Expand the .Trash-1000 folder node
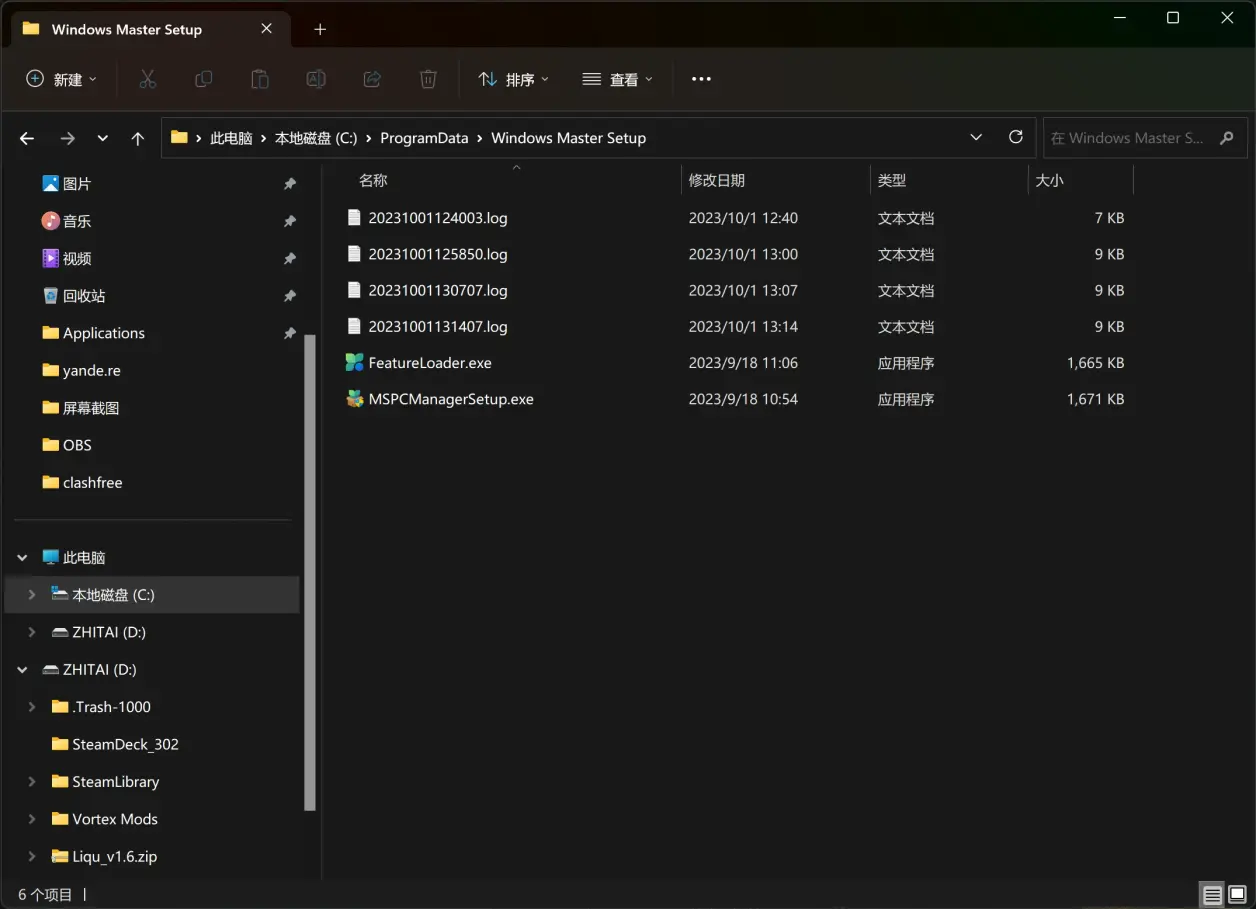This screenshot has width=1256, height=909. pos(31,706)
